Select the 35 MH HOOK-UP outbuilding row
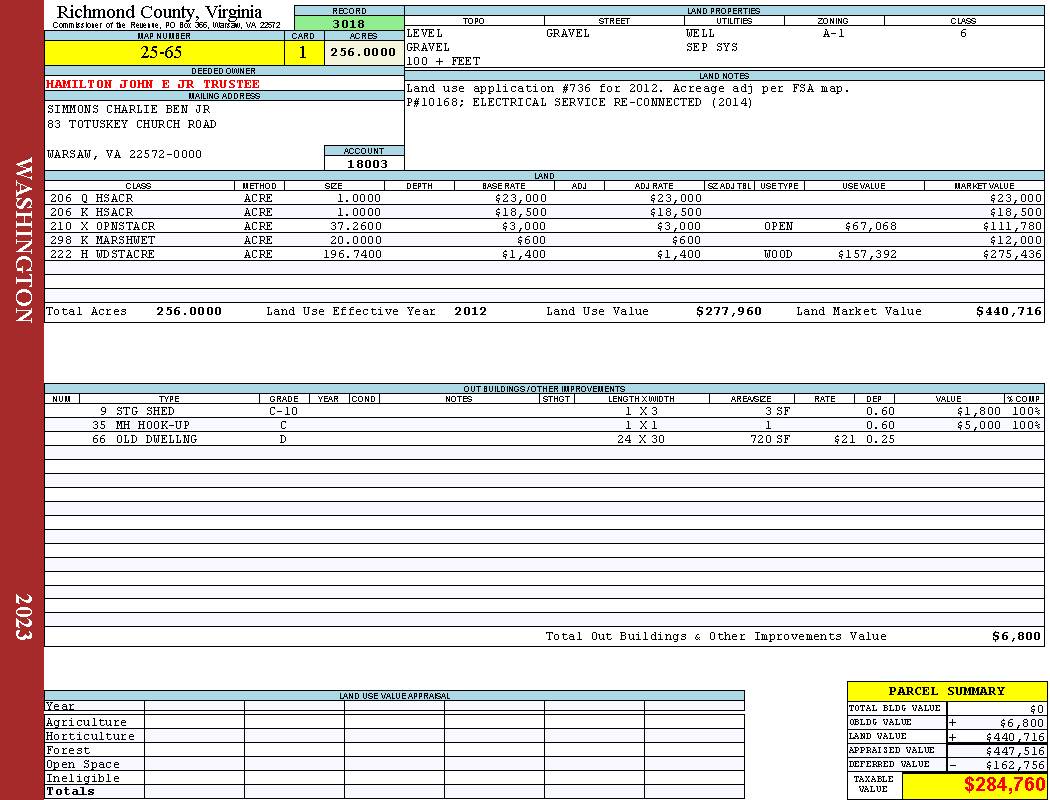 pos(544,426)
